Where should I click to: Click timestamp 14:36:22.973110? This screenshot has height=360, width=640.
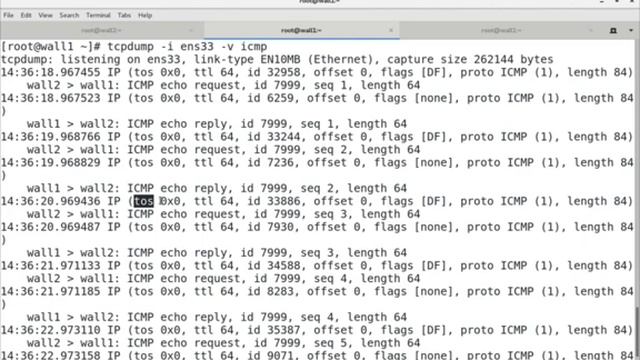(x=51, y=330)
